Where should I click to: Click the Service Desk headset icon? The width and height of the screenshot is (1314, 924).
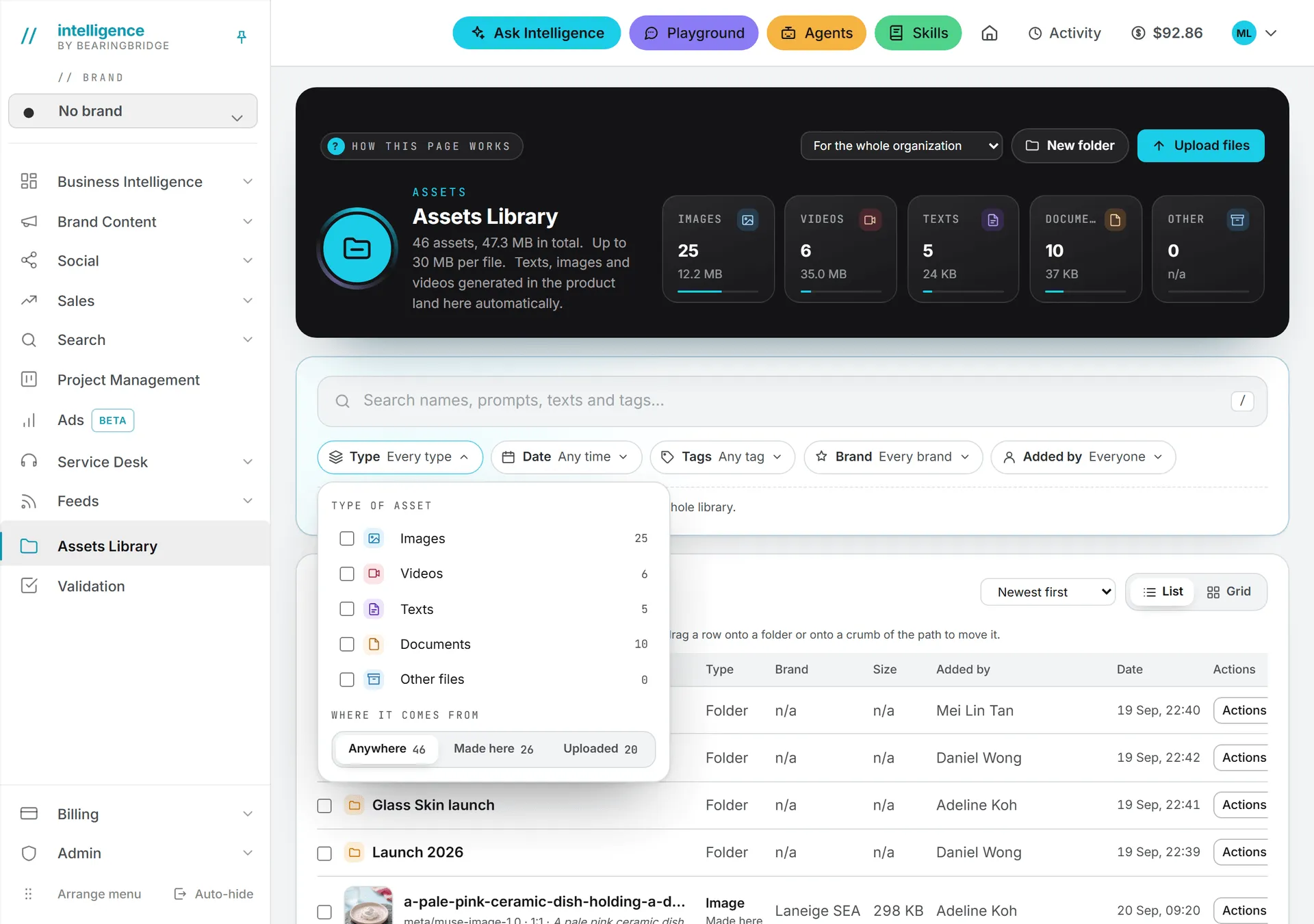[x=29, y=461]
